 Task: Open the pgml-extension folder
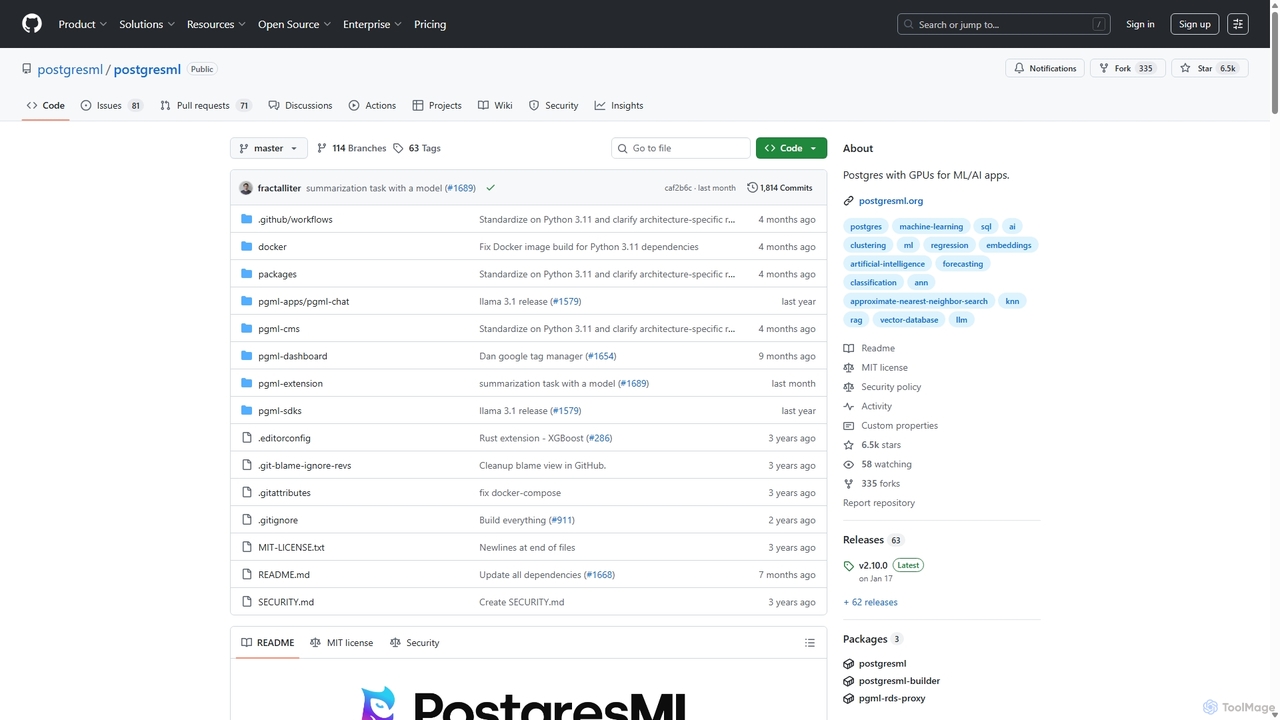[290, 383]
